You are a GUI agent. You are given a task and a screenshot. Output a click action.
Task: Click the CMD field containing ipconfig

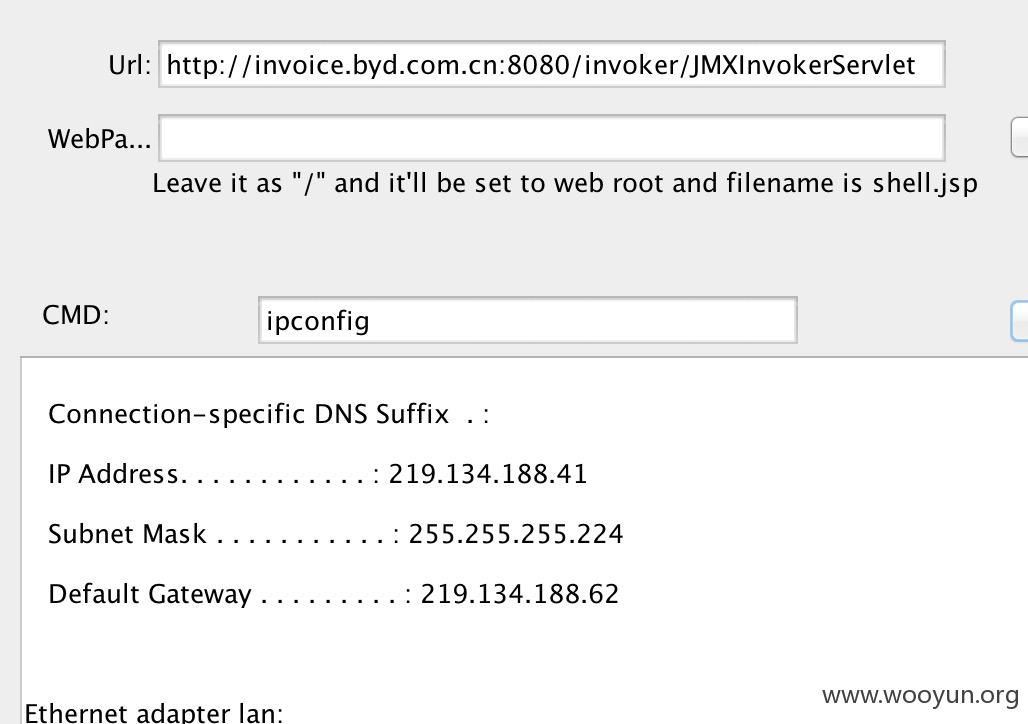pos(528,320)
